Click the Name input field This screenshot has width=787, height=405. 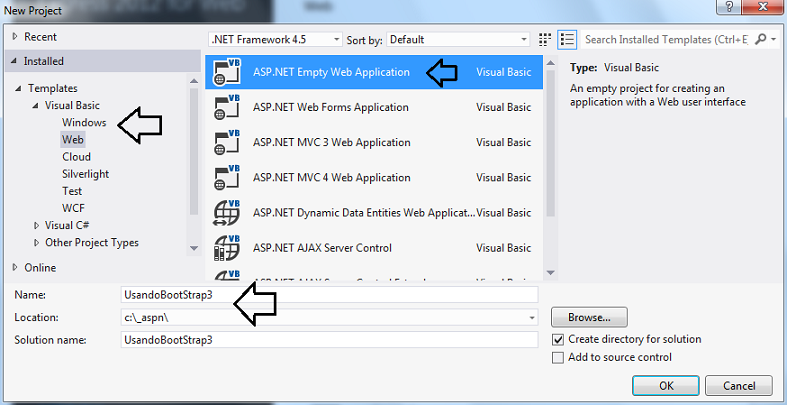[329, 295]
